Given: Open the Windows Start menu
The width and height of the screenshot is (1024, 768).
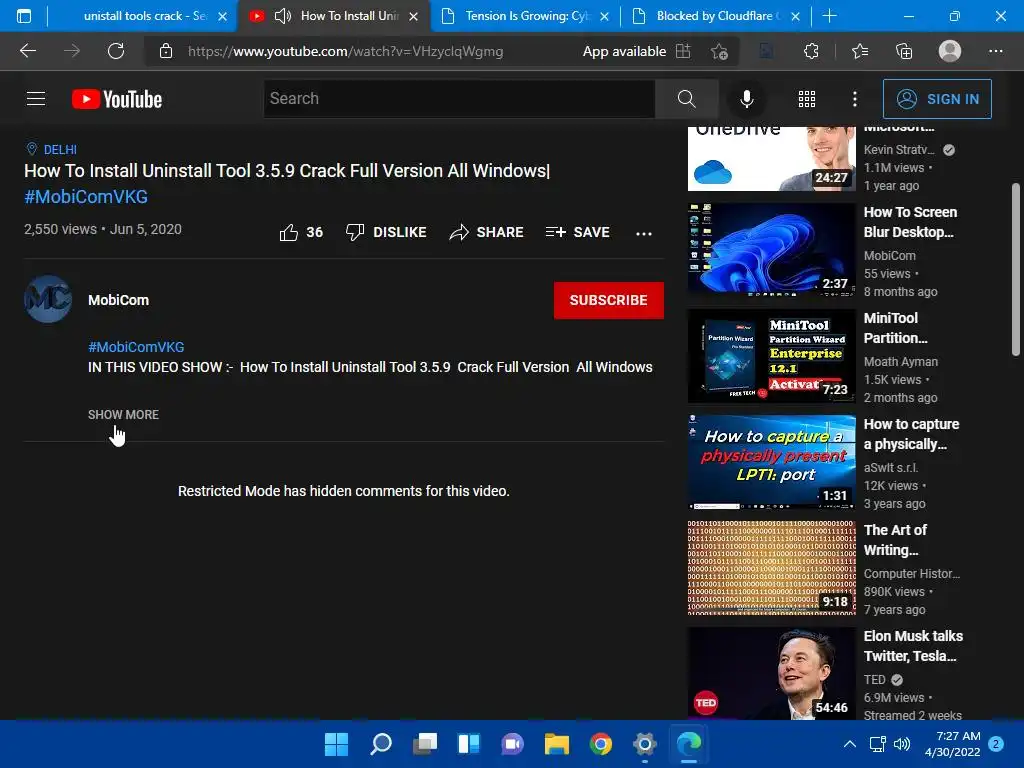Looking at the screenshot, I should [x=336, y=744].
